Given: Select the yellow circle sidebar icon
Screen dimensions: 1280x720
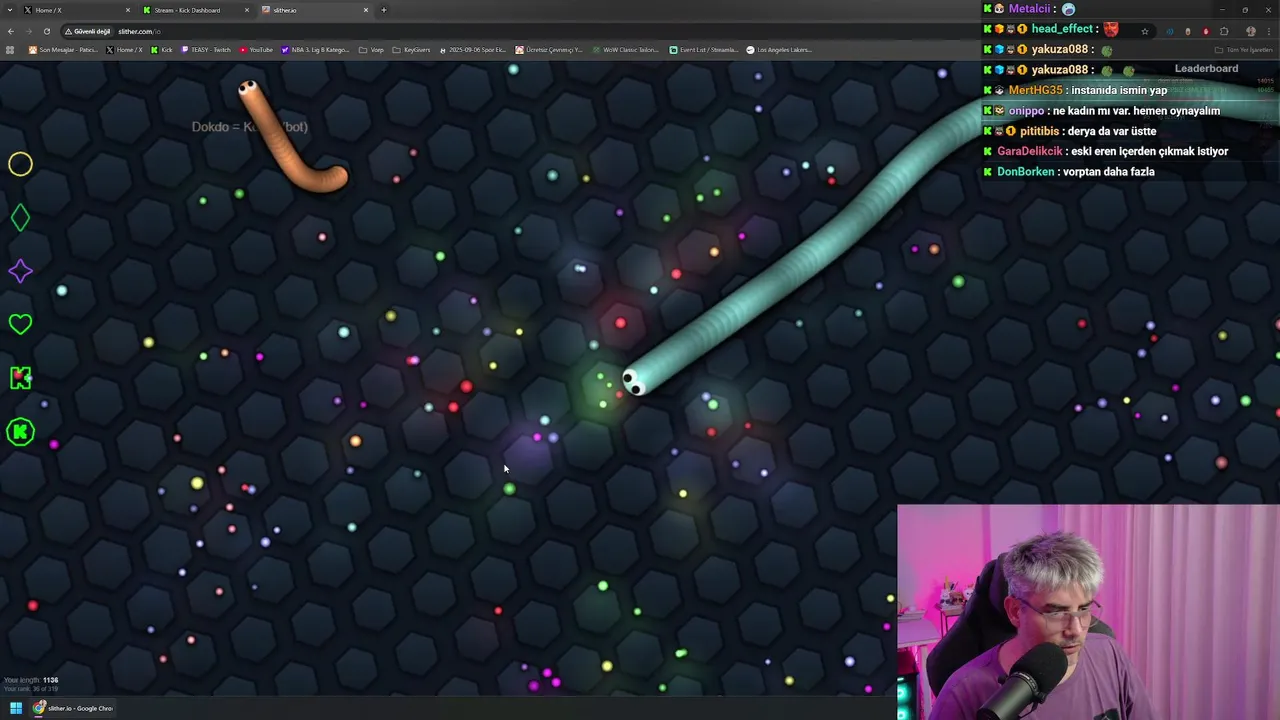Looking at the screenshot, I should pyautogui.click(x=20, y=164).
